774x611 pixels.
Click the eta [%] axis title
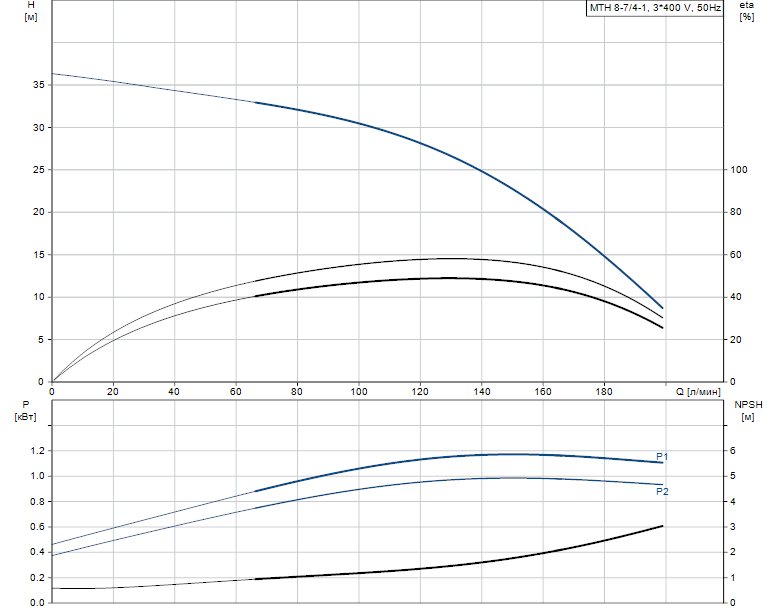(x=746, y=11)
